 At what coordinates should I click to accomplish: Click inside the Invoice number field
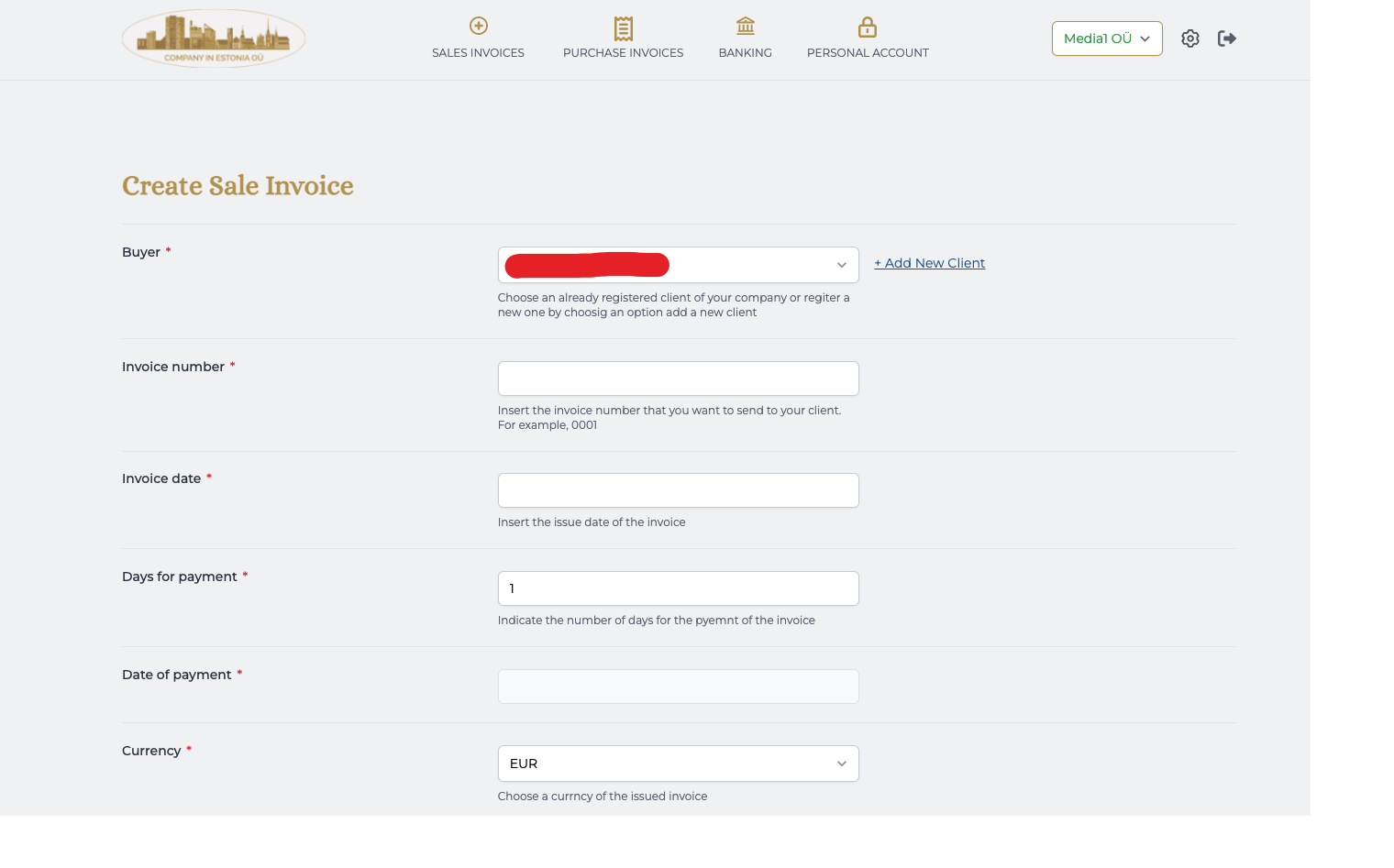(678, 378)
